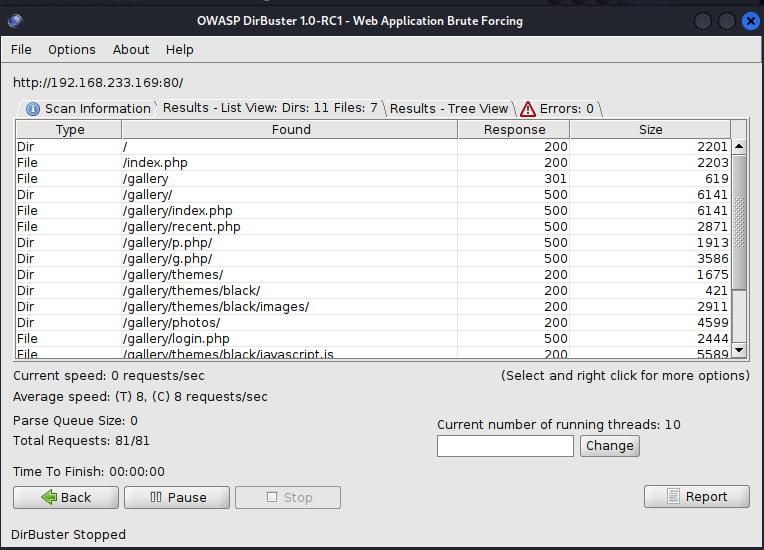
Task: Switch to Scan Information tab
Action: [88, 108]
